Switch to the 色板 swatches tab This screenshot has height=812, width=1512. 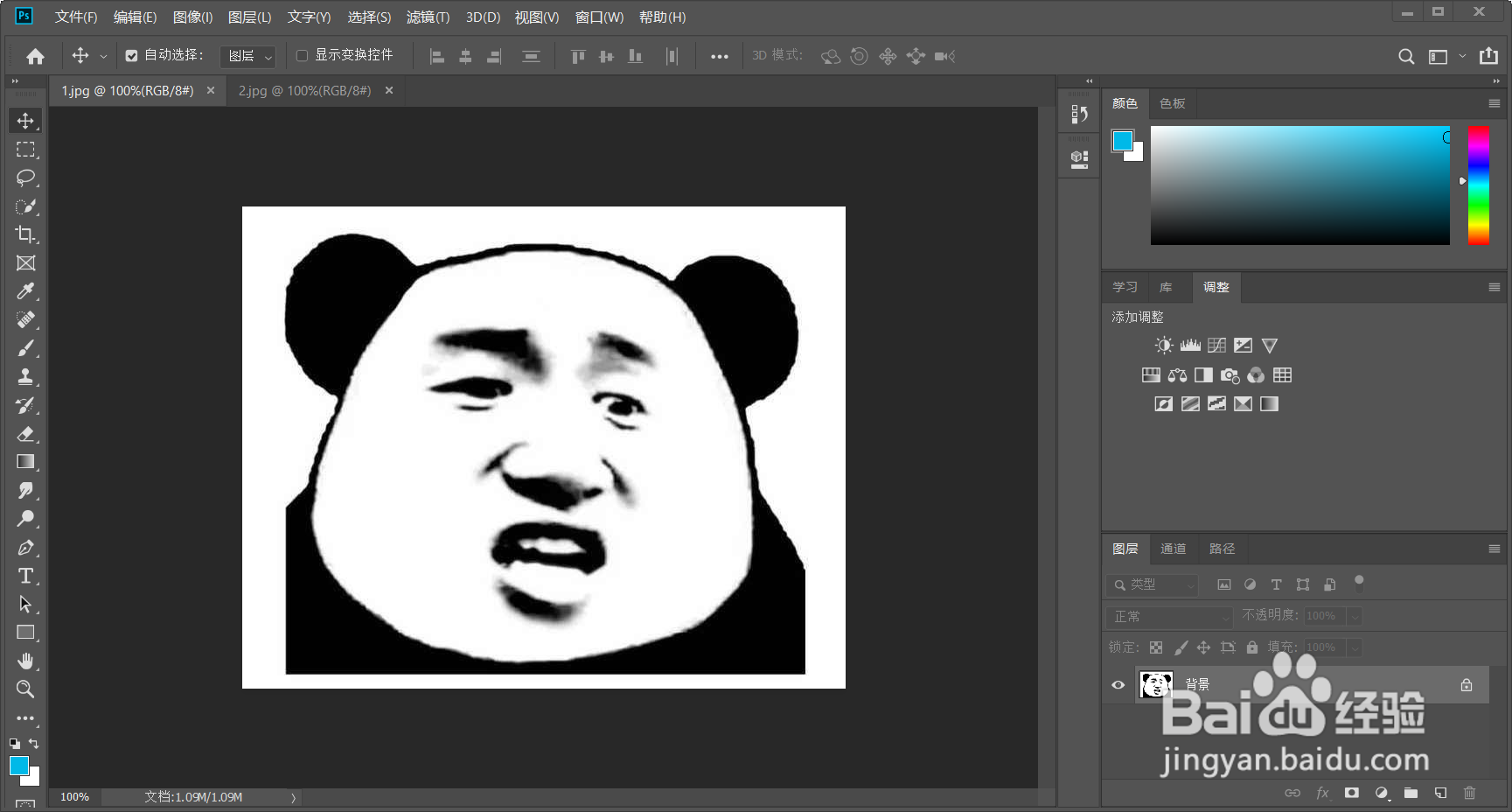[1173, 103]
